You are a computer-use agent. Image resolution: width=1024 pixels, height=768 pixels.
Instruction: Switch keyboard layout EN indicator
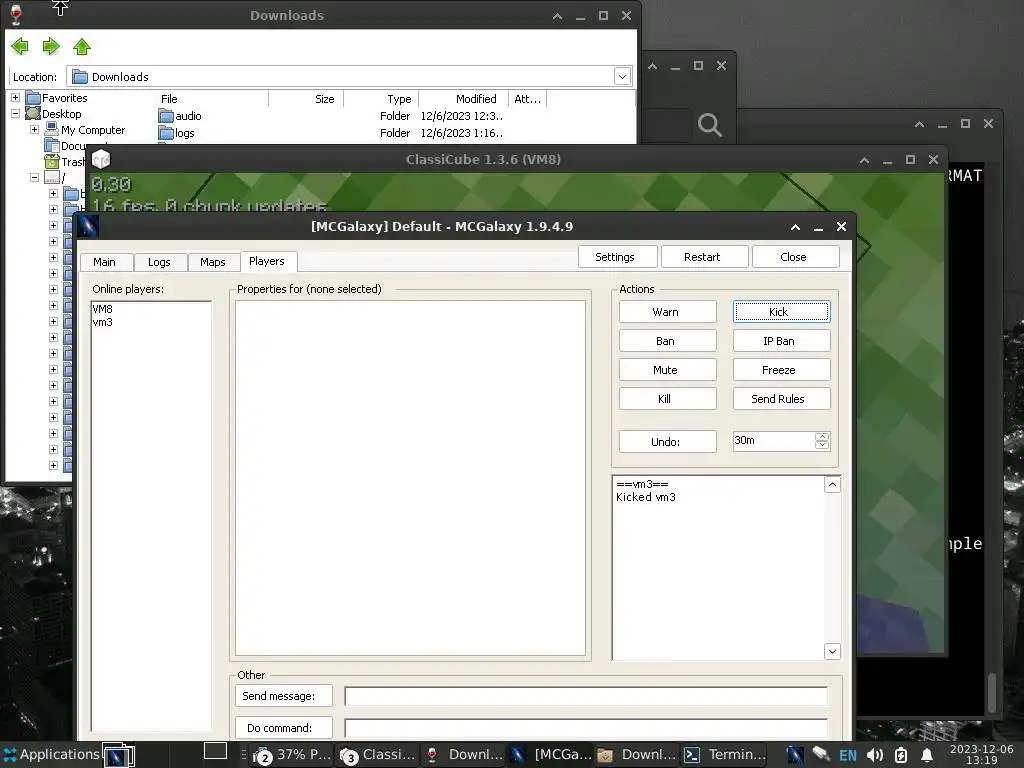[848, 755]
